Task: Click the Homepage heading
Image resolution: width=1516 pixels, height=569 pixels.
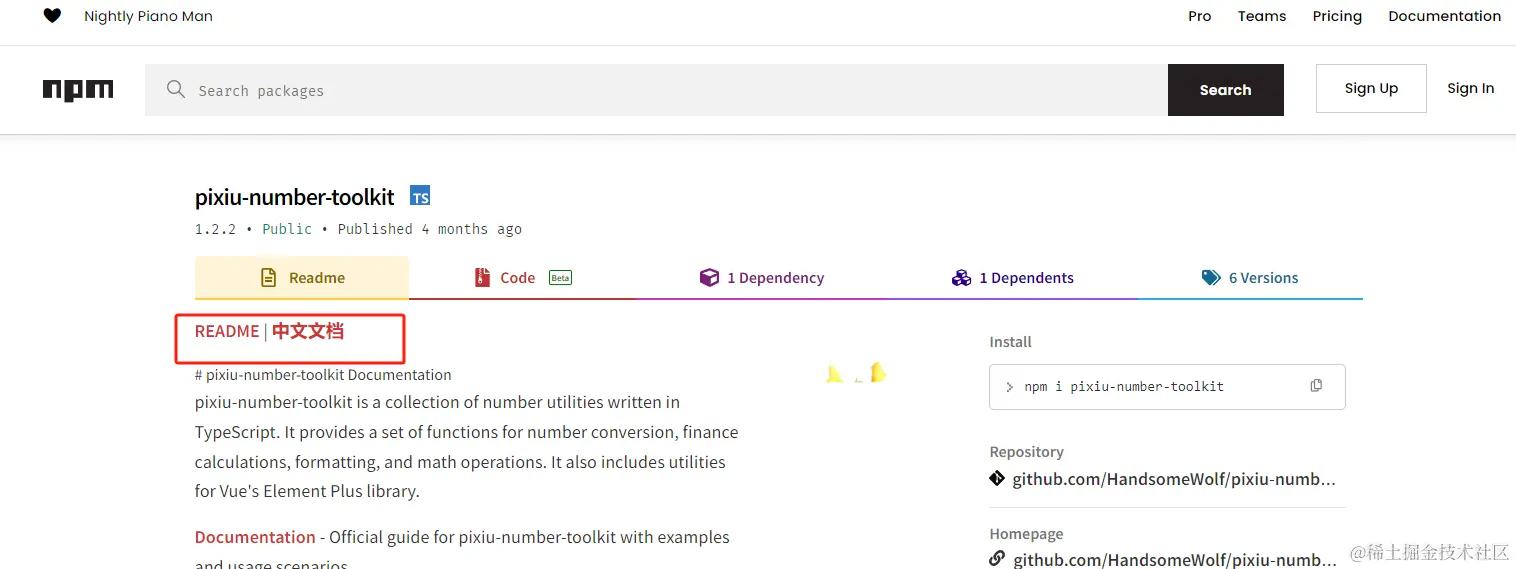Action: tap(1026, 534)
